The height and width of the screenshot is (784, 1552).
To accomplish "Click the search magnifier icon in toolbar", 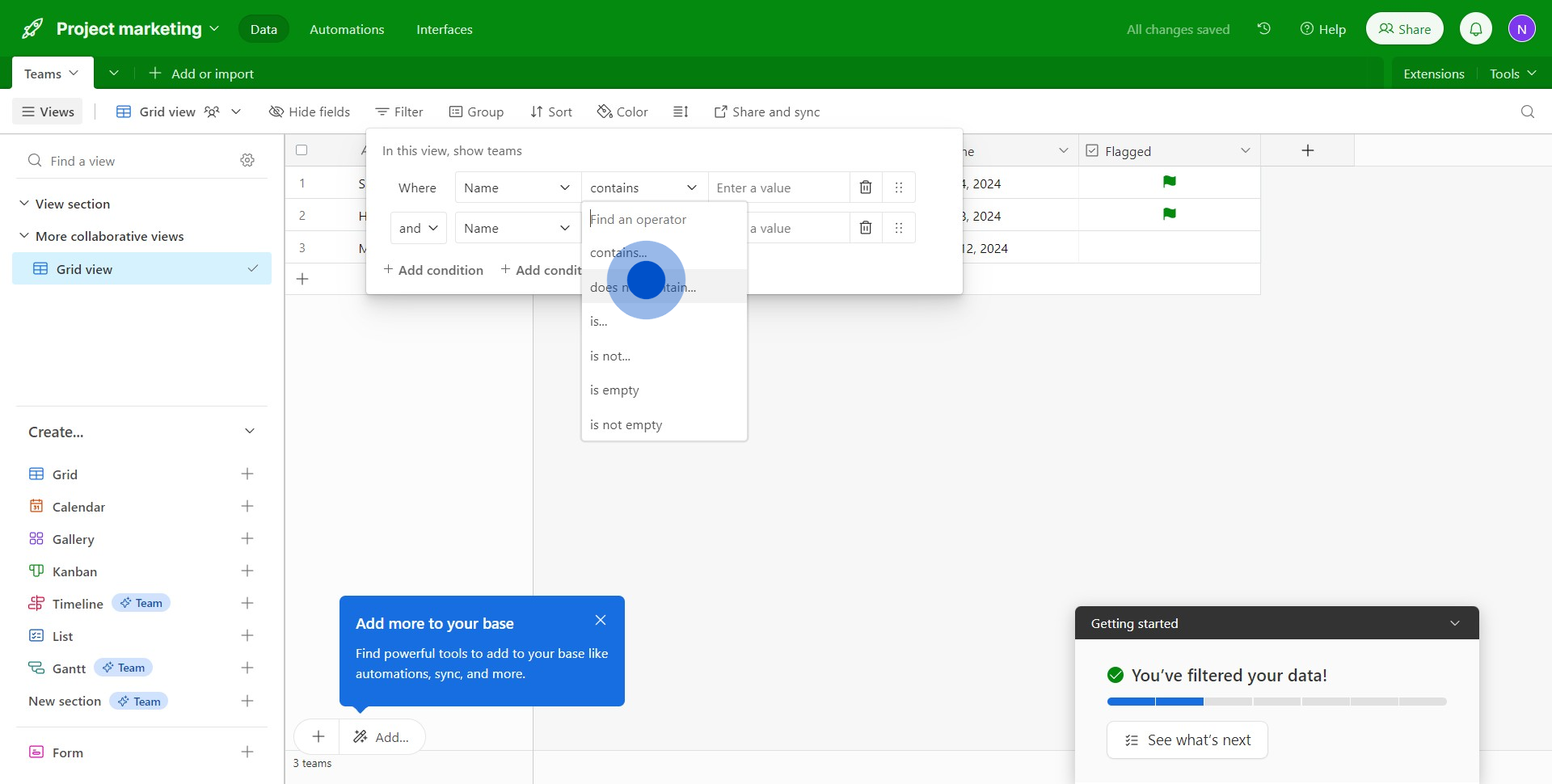I will click(x=1527, y=112).
